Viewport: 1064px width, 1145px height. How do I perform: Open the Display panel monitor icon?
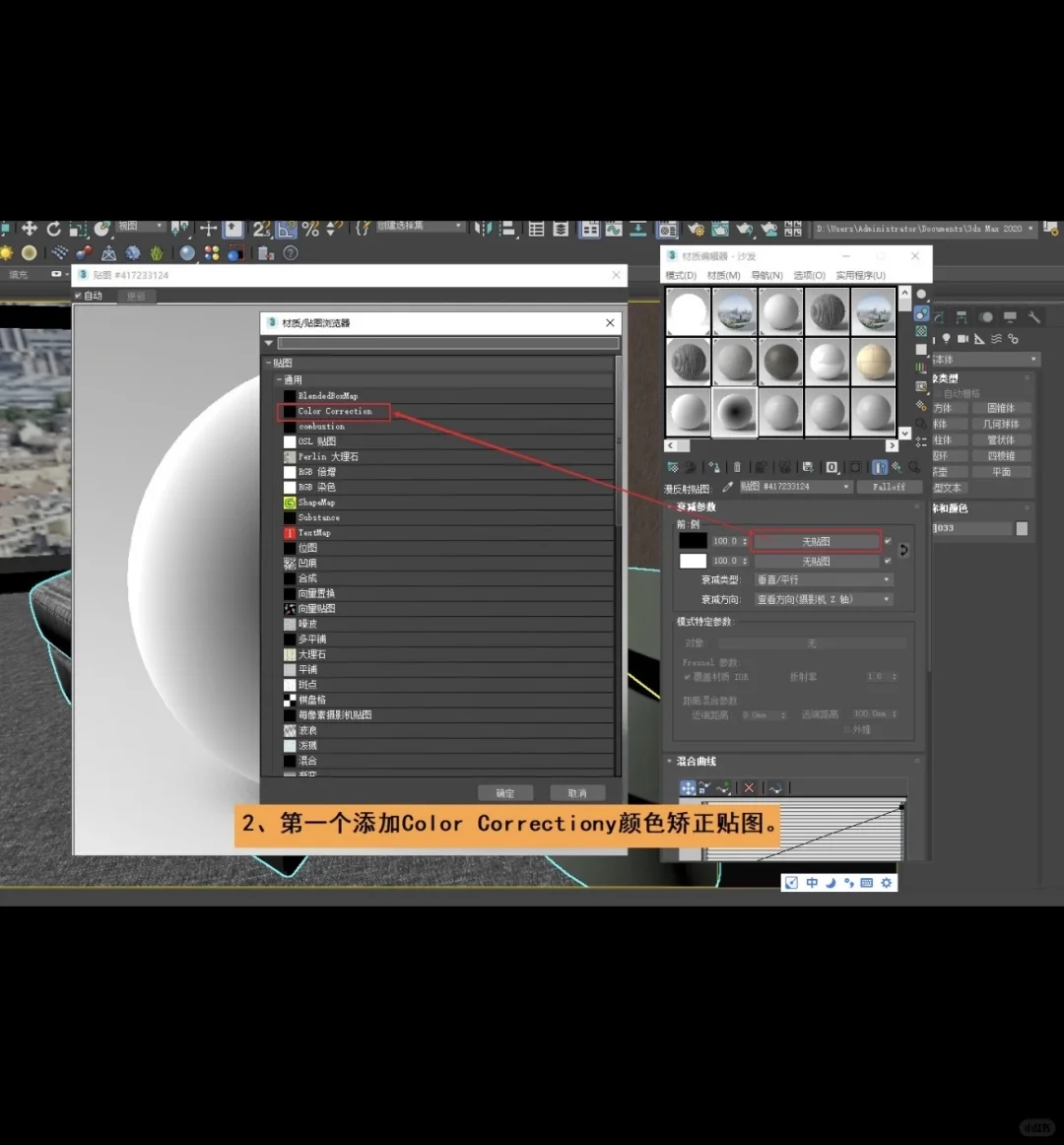pyautogui.click(x=1010, y=317)
